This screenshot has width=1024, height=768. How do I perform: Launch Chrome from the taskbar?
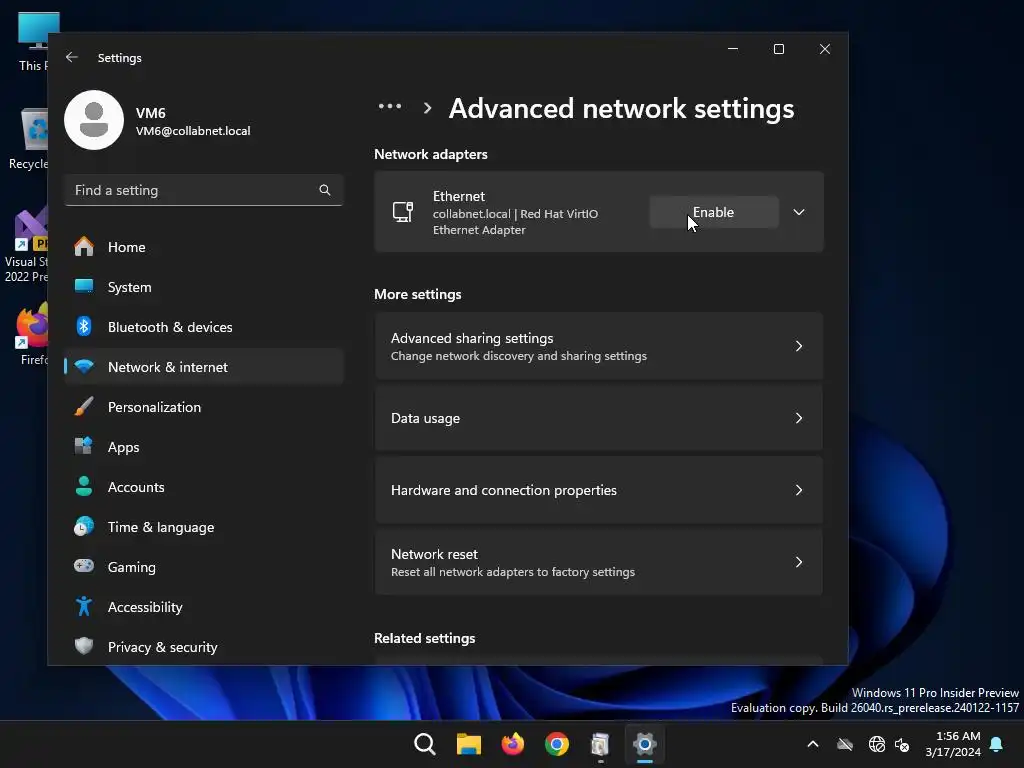click(x=557, y=744)
